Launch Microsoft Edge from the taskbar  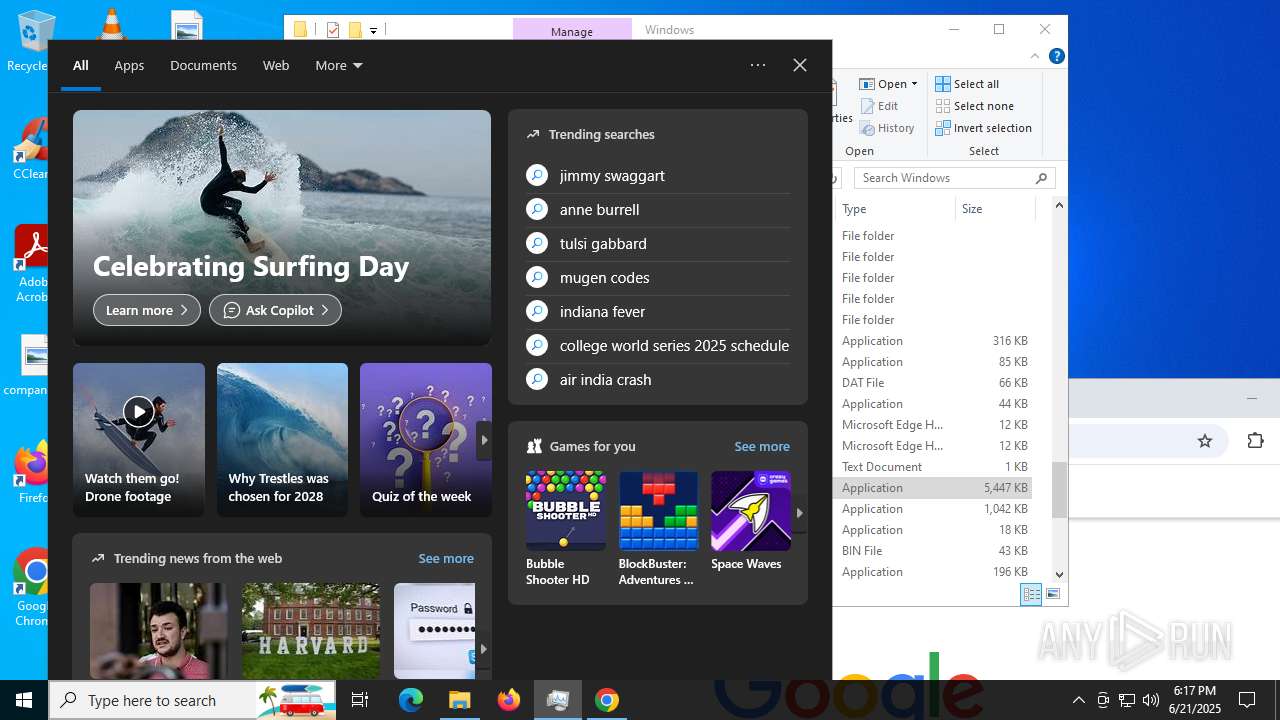tap(411, 700)
